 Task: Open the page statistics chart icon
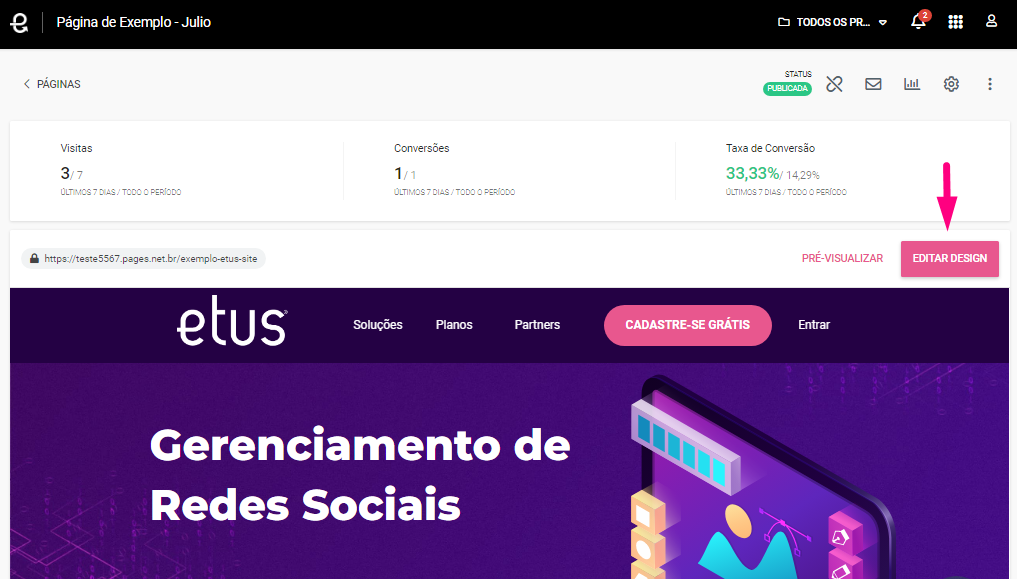tap(912, 84)
